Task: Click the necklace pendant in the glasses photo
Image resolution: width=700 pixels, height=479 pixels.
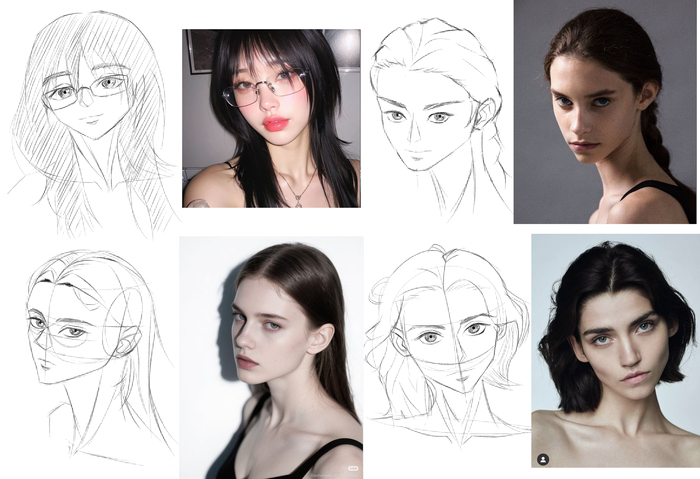Action: pos(298,200)
